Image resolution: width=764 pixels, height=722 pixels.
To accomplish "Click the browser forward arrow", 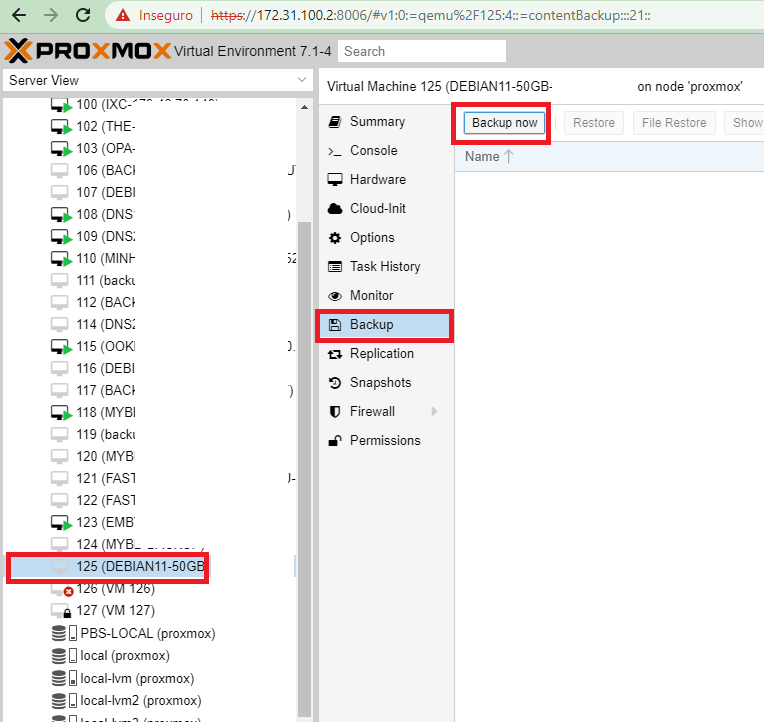I will coord(51,15).
